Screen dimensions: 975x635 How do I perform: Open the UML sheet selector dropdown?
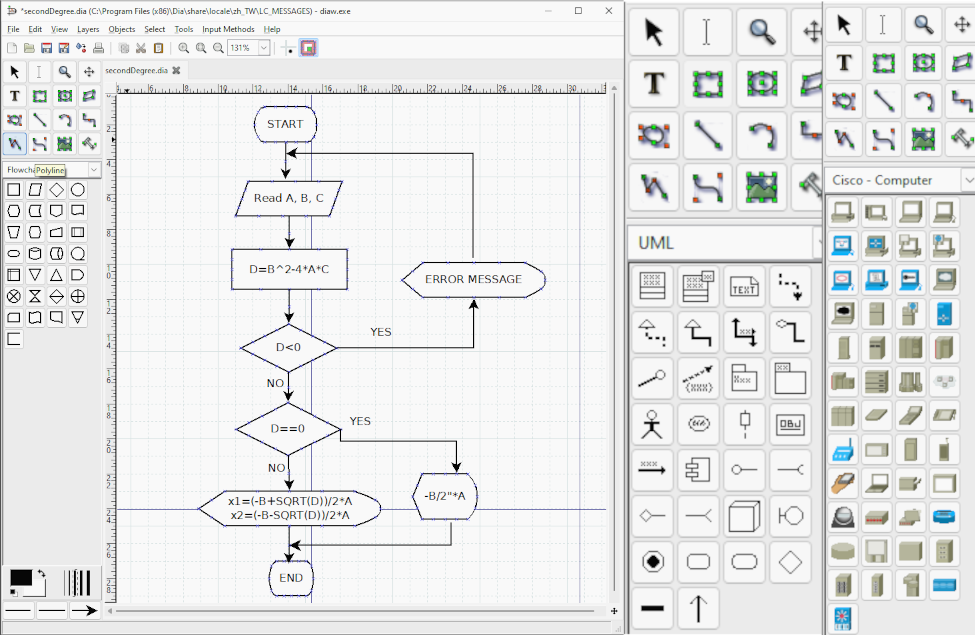[x=816, y=243]
